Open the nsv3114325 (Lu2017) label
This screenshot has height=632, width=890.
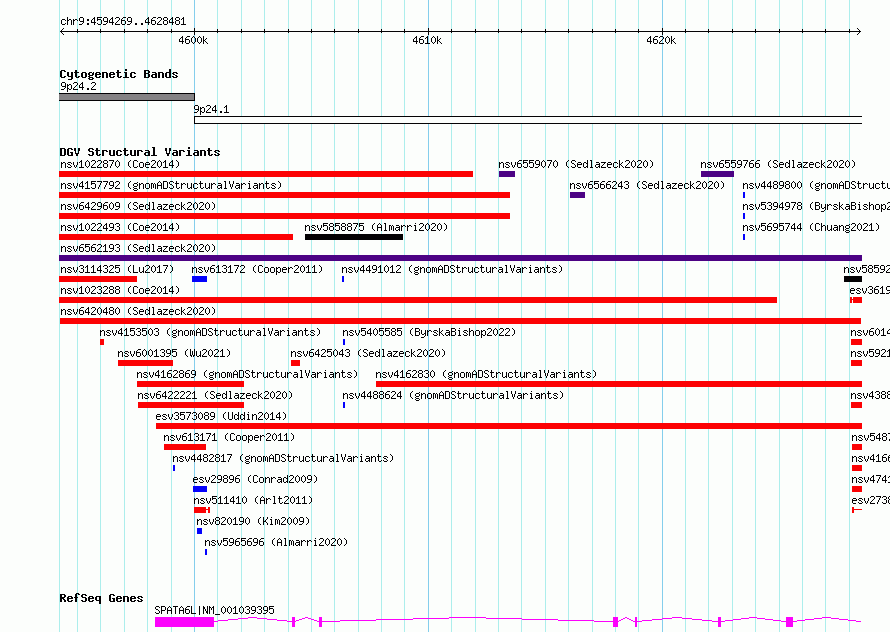pyautogui.click(x=117, y=269)
